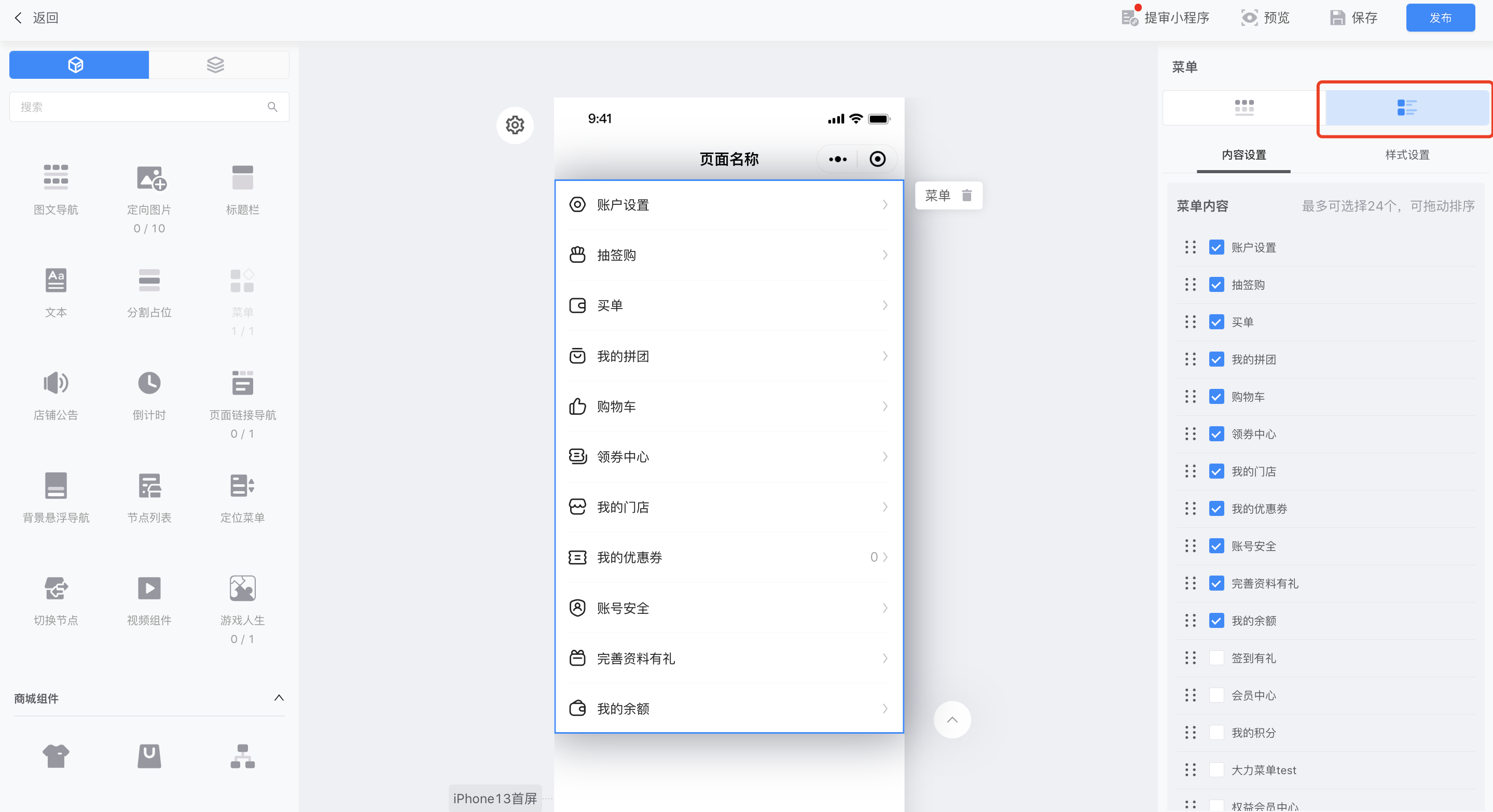Screen dimensions: 1493x812
Task: Collapse the 商城组件 section
Action: pos(278,698)
